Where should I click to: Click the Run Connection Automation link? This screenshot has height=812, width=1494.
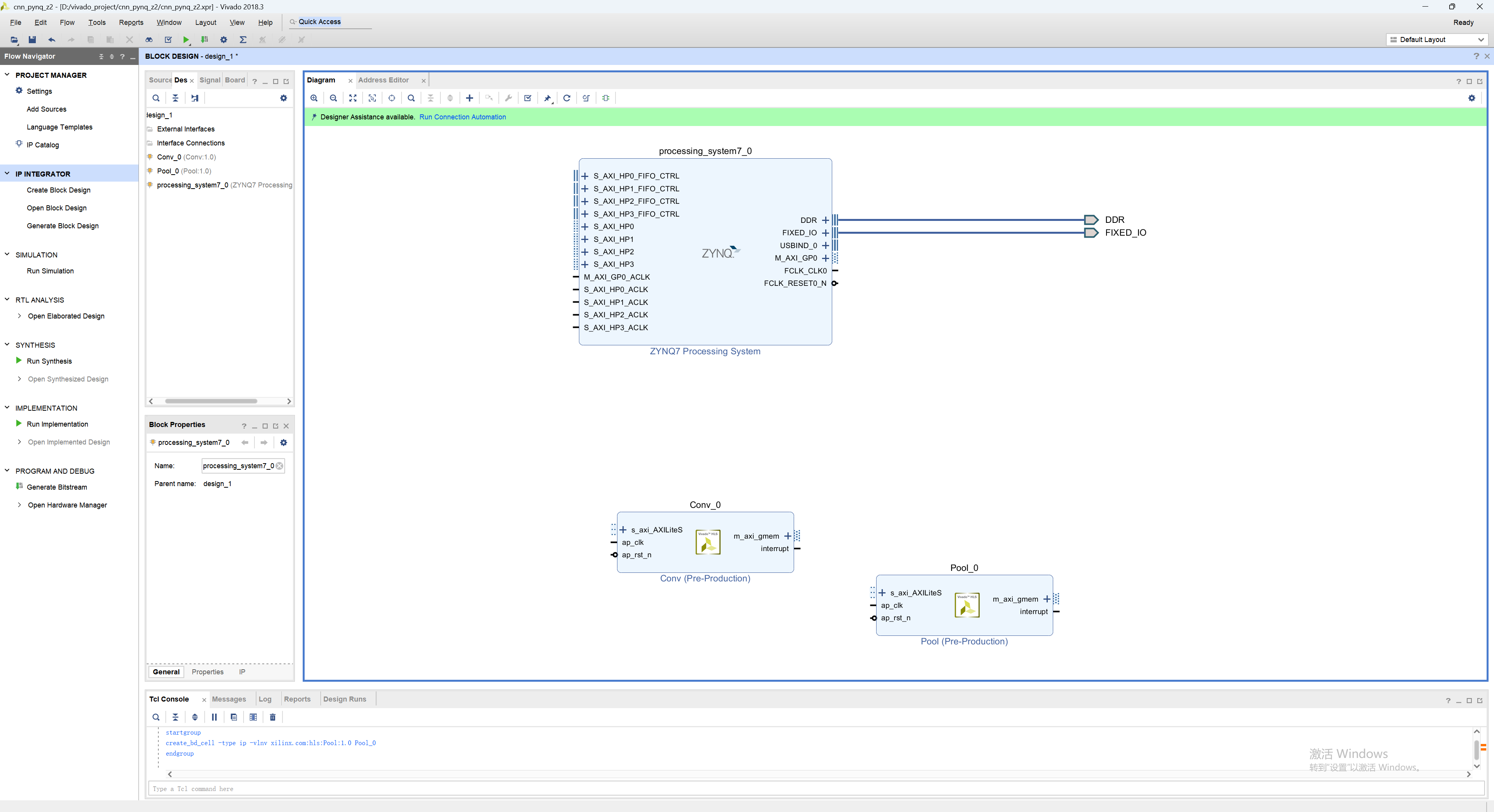pyautogui.click(x=462, y=117)
